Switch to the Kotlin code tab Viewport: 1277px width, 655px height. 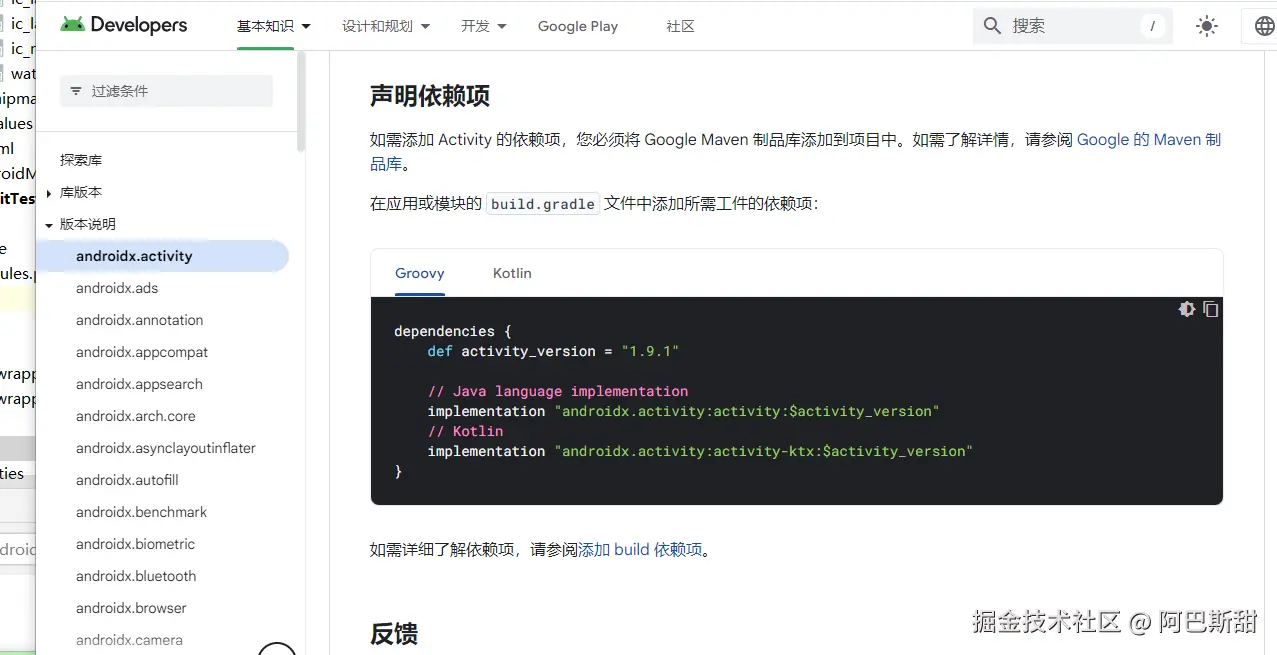coord(512,273)
